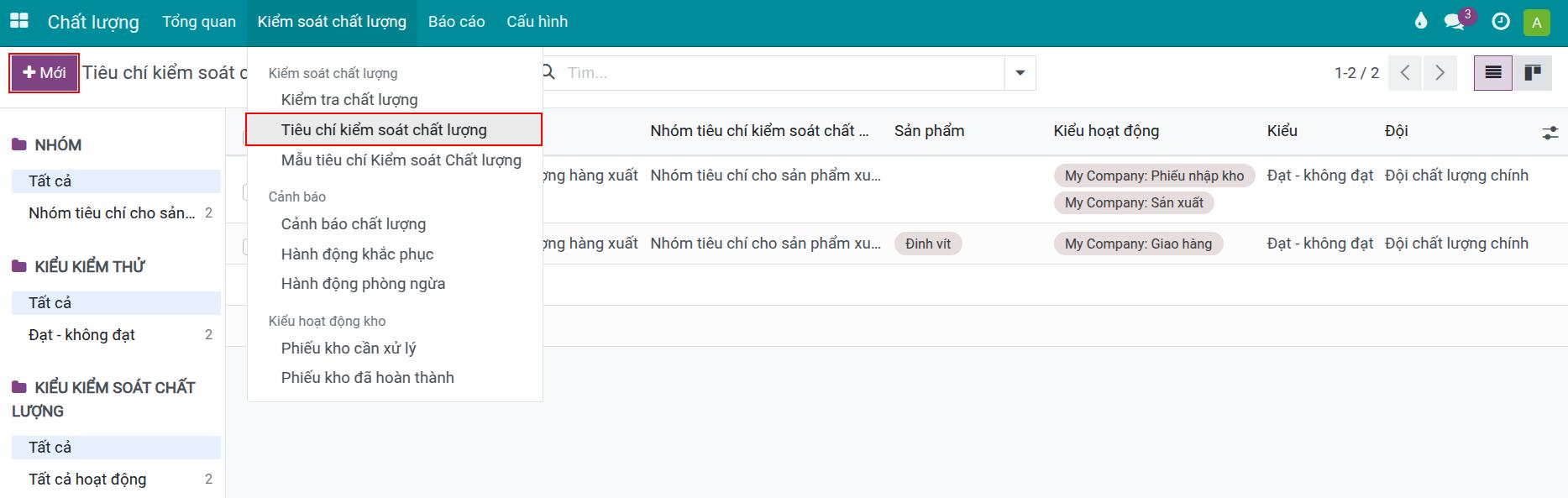Click the search magnifier icon

point(549,72)
